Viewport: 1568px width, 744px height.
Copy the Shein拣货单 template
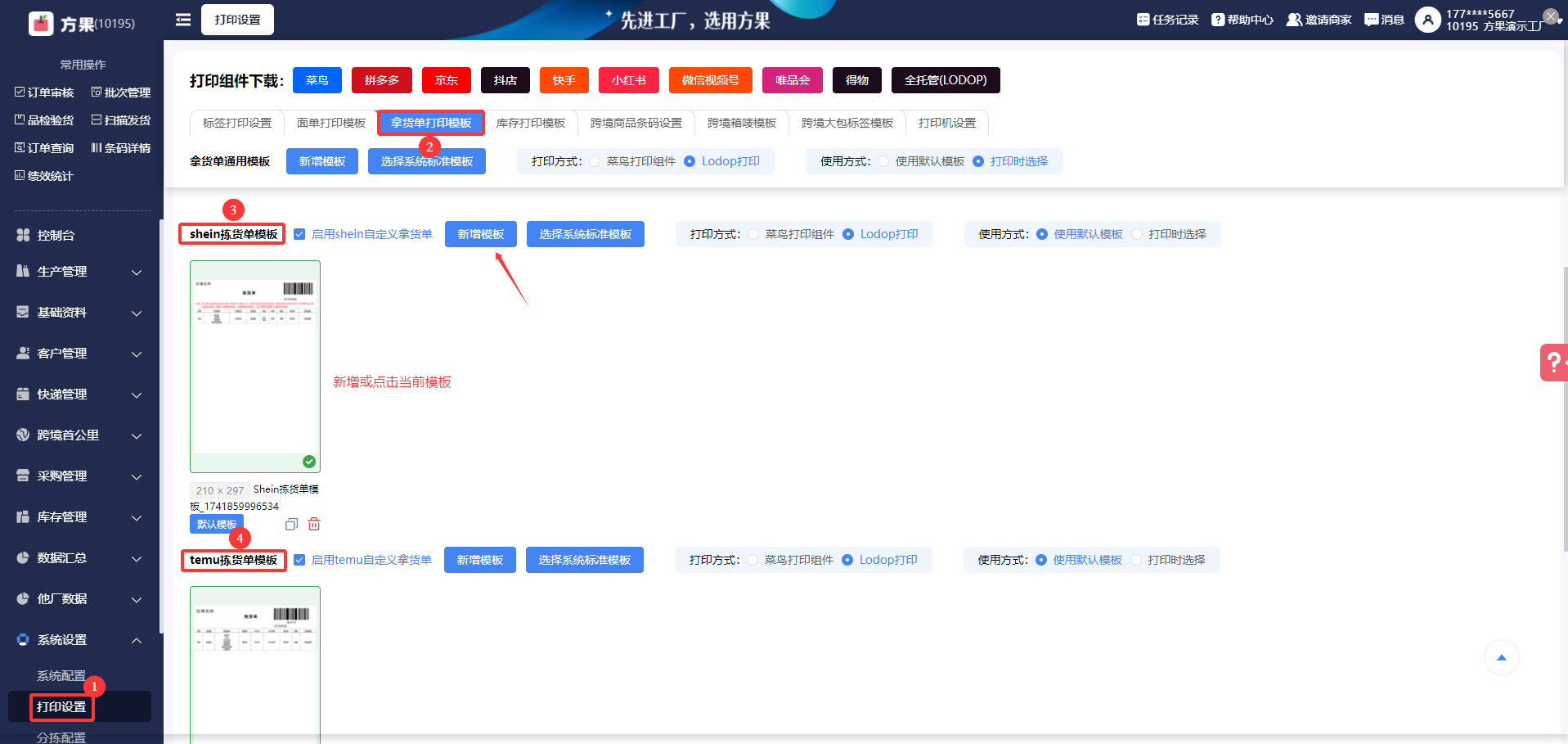pyautogui.click(x=291, y=524)
